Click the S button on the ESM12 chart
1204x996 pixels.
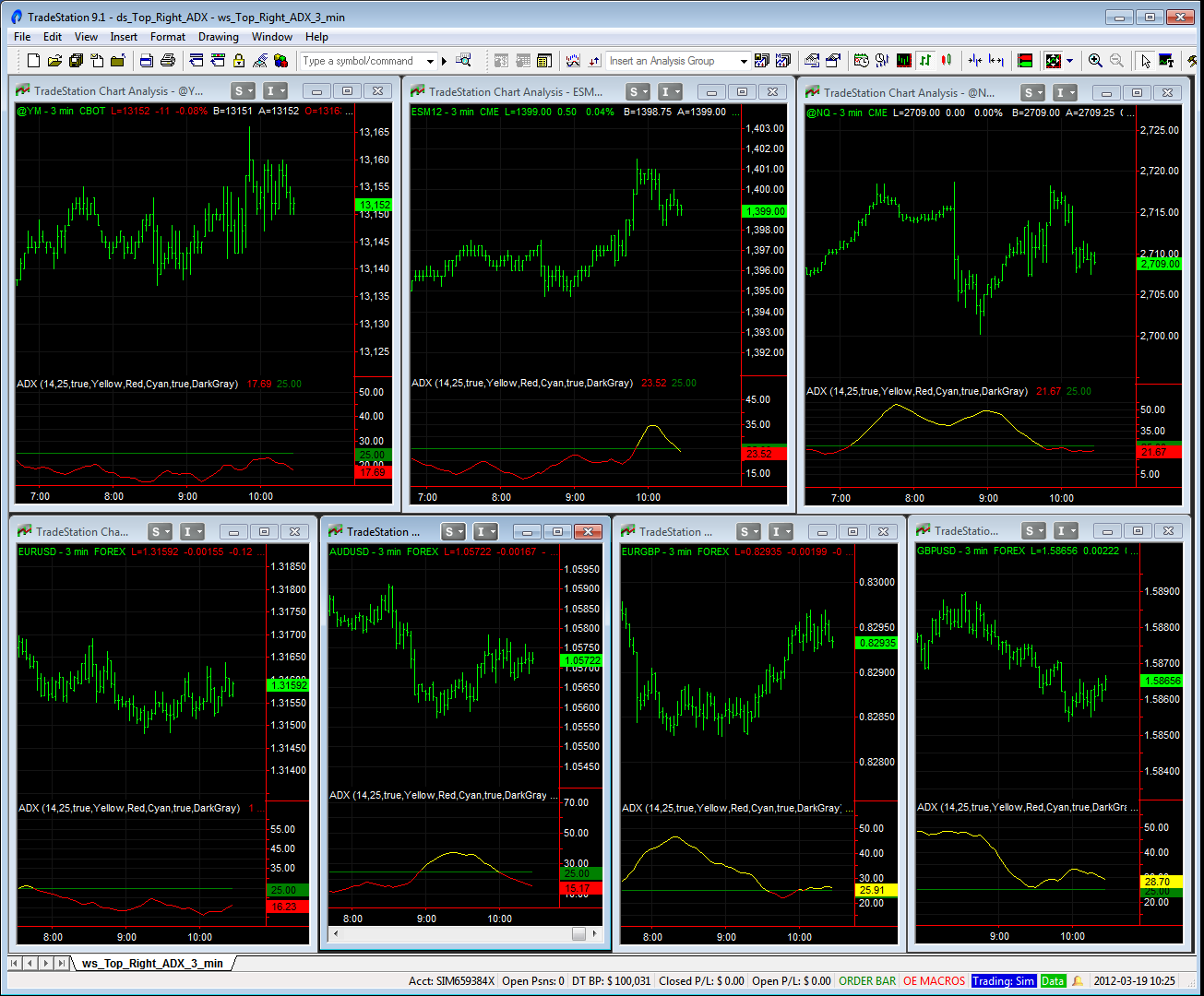[x=638, y=92]
